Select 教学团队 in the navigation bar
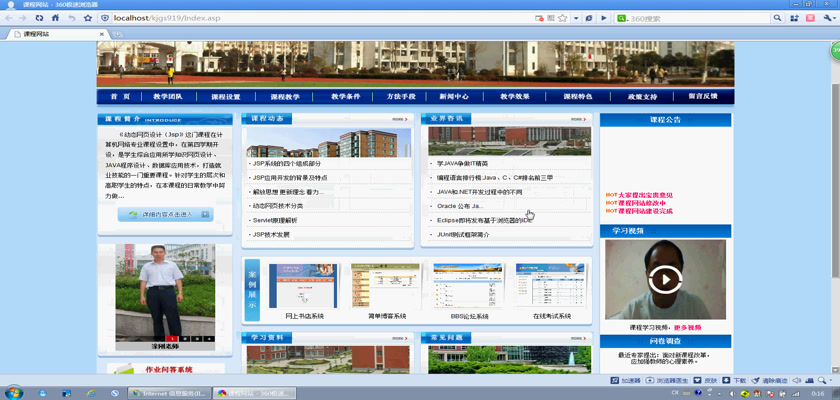The height and width of the screenshot is (400, 840). point(168,97)
